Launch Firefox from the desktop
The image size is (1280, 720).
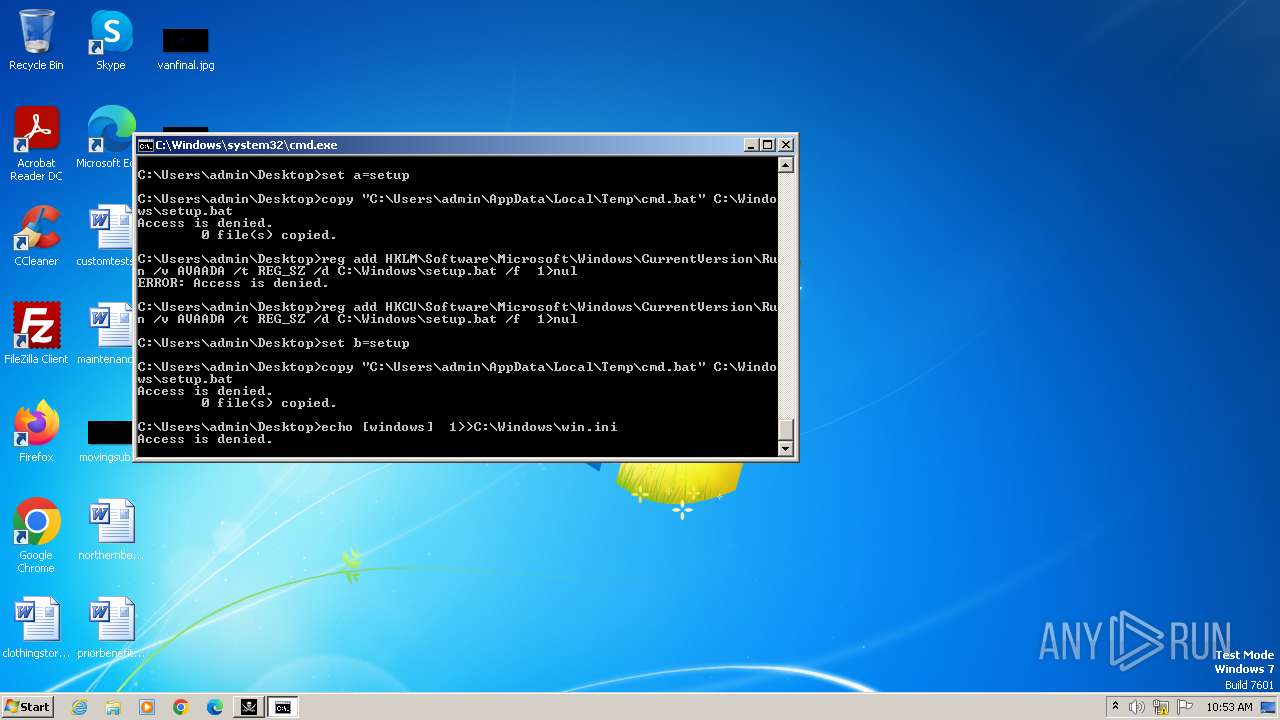[x=36, y=432]
